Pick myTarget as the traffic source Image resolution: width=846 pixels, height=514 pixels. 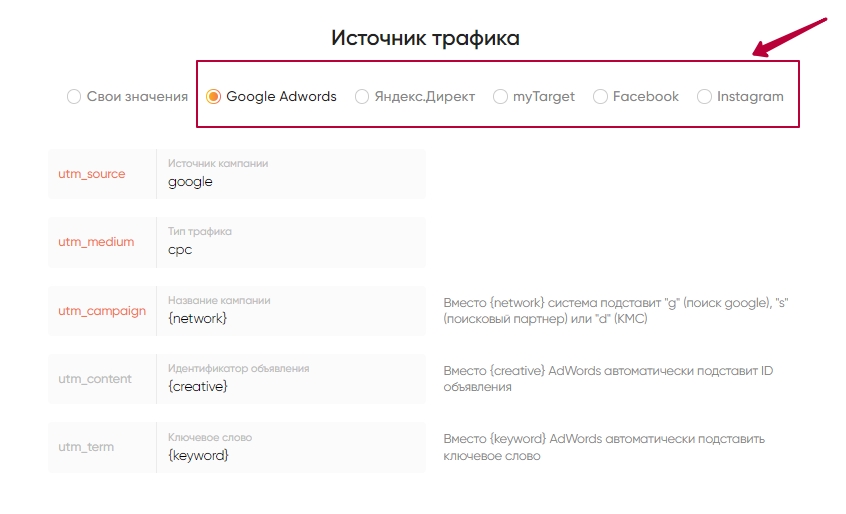coord(500,97)
